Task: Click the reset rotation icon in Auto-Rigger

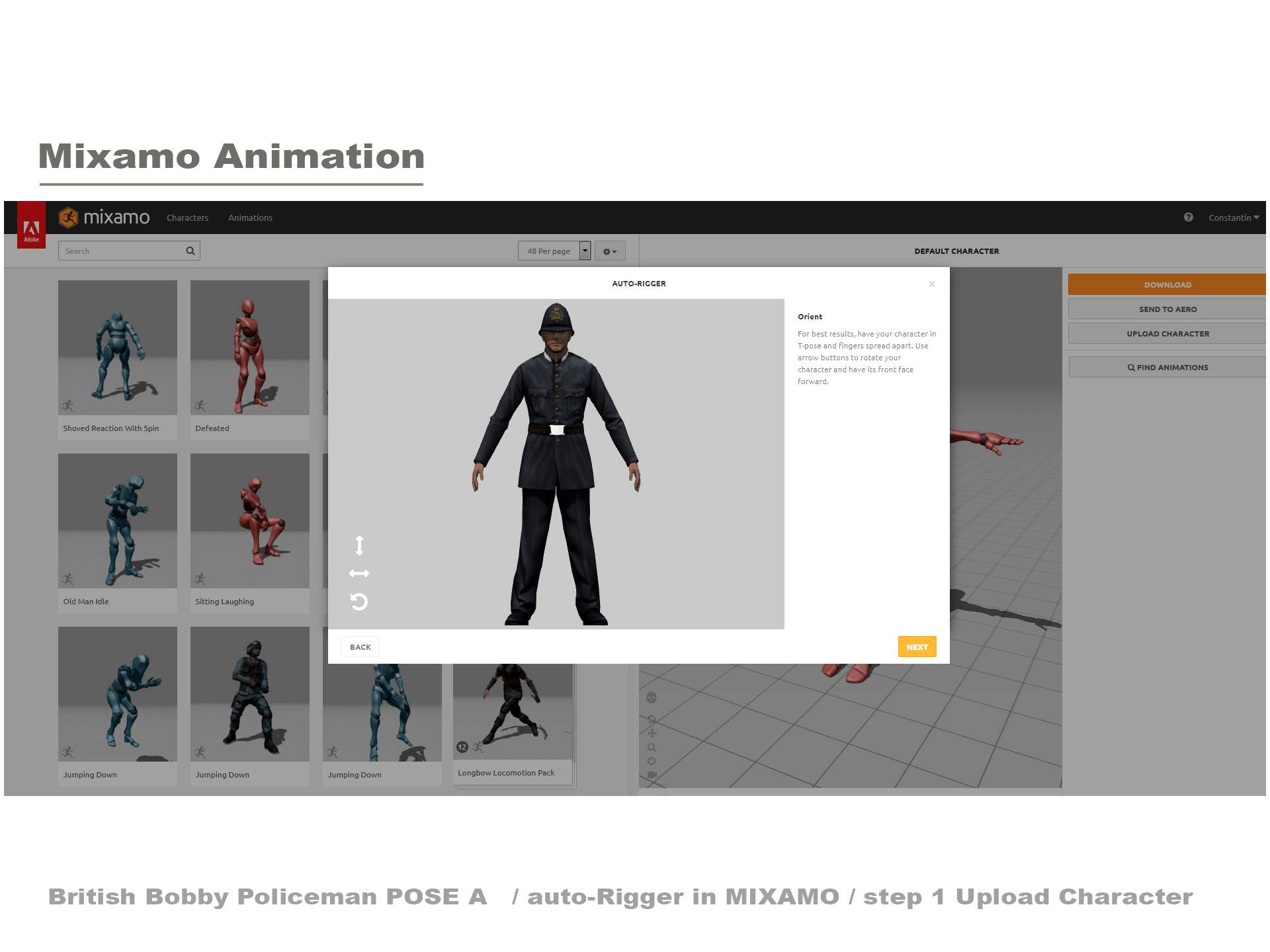Action: [359, 601]
